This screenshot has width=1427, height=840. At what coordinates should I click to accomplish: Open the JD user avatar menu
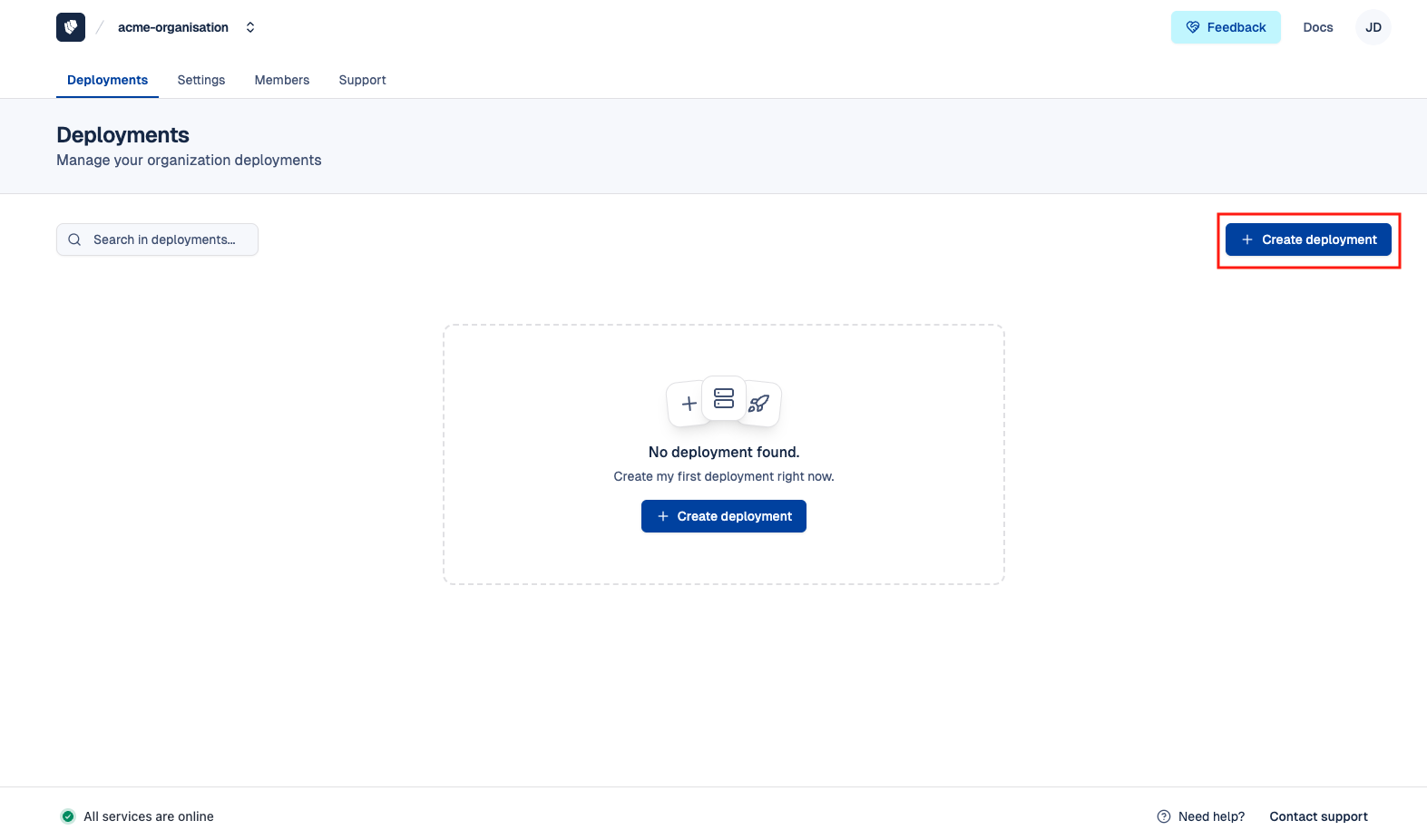tap(1373, 27)
